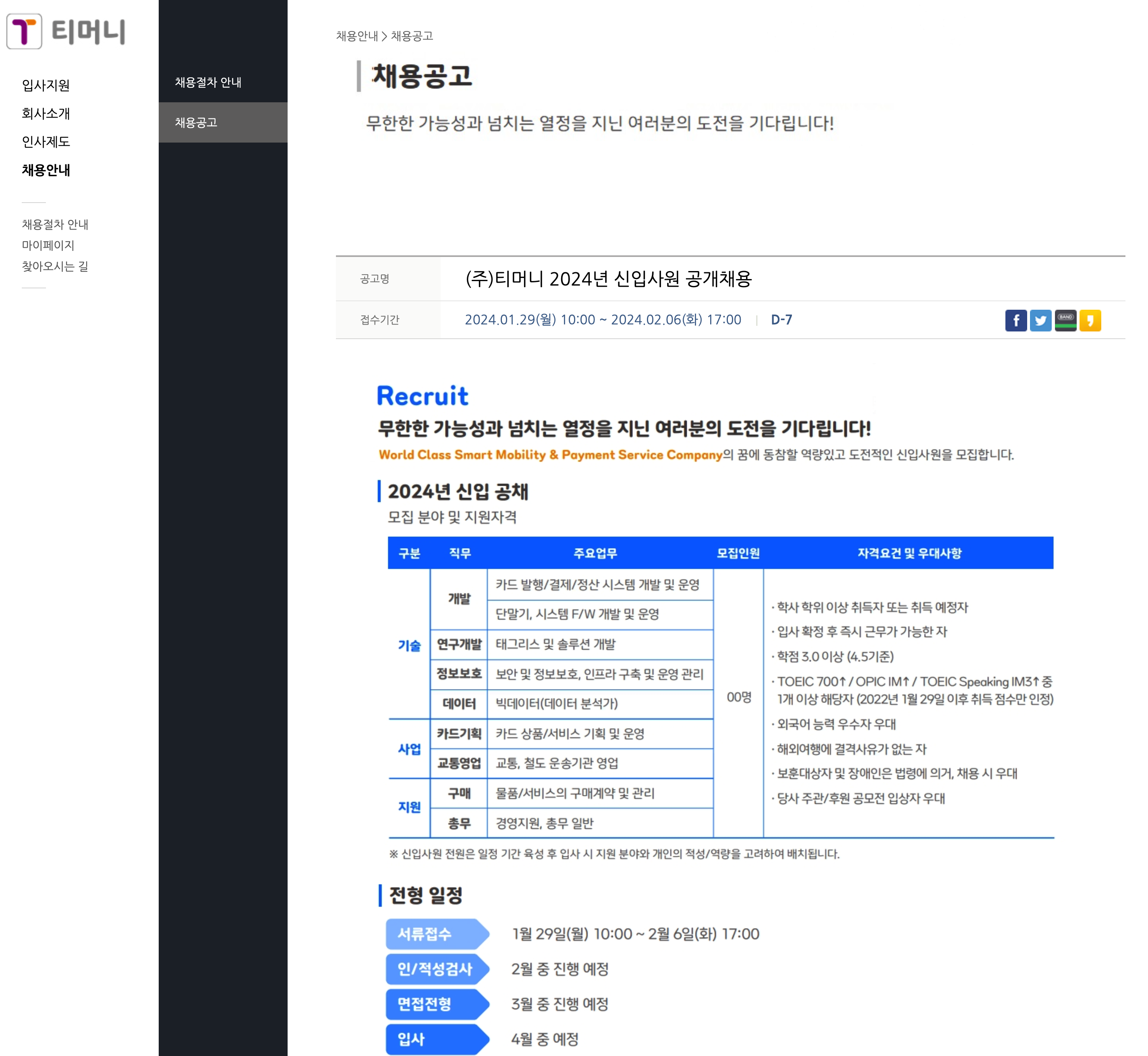Click 채용절차 안내 quick link in left sidebar
1148x1056 pixels.
[55, 225]
